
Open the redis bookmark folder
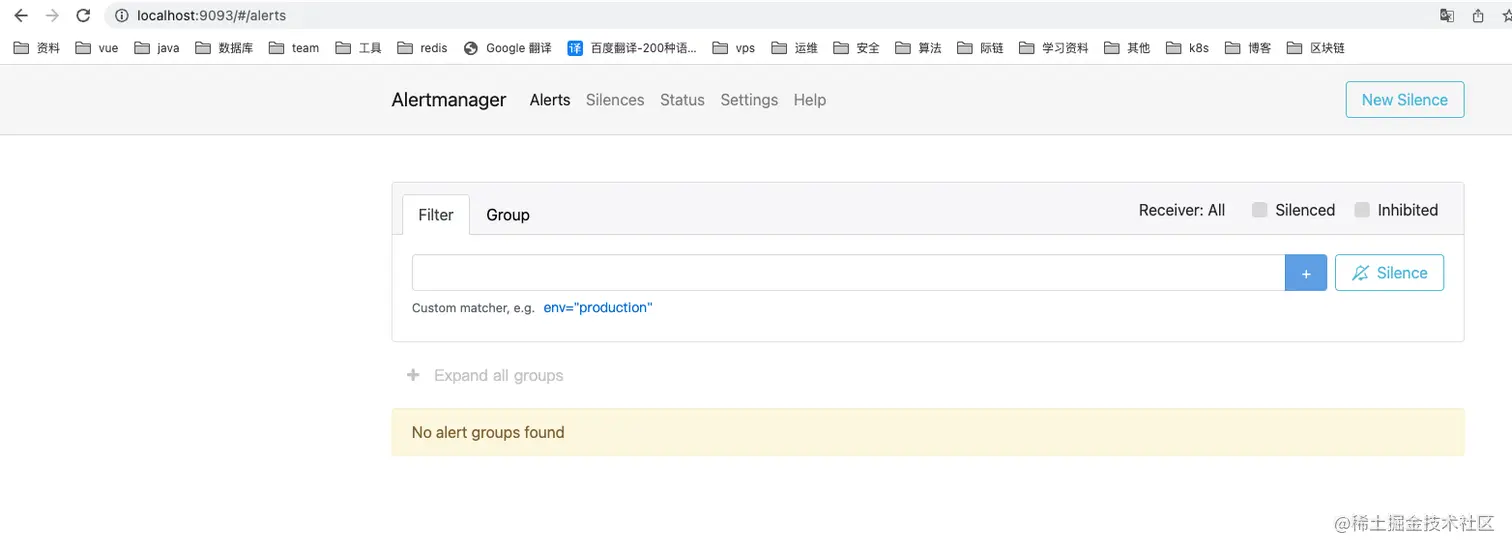422,48
